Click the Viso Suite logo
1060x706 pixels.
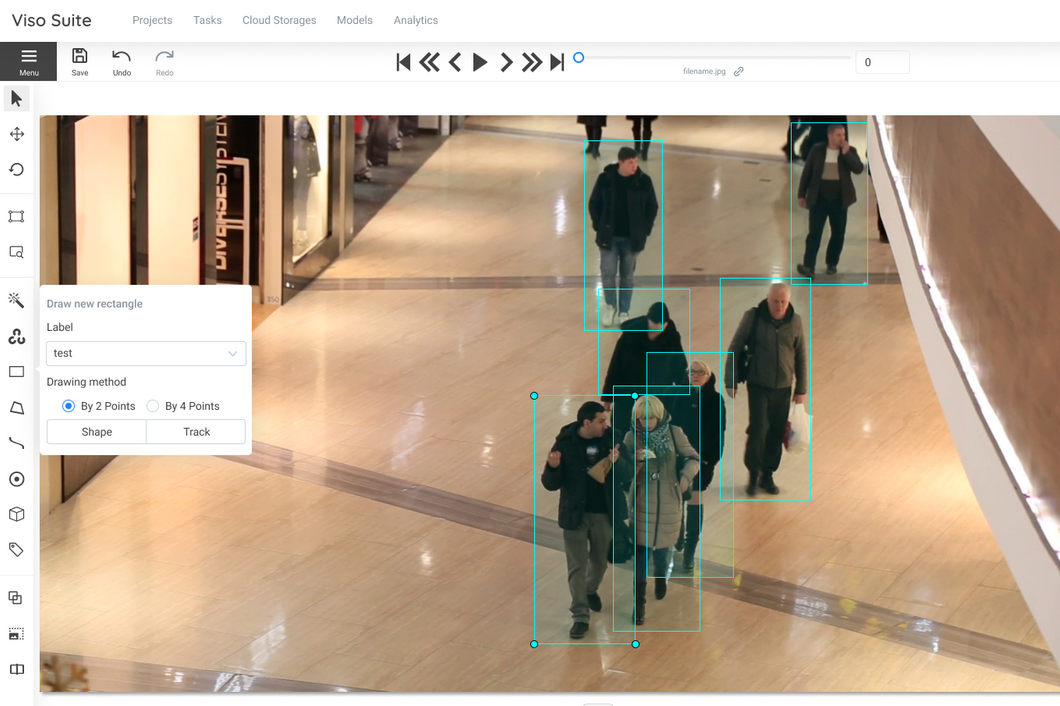tap(51, 20)
